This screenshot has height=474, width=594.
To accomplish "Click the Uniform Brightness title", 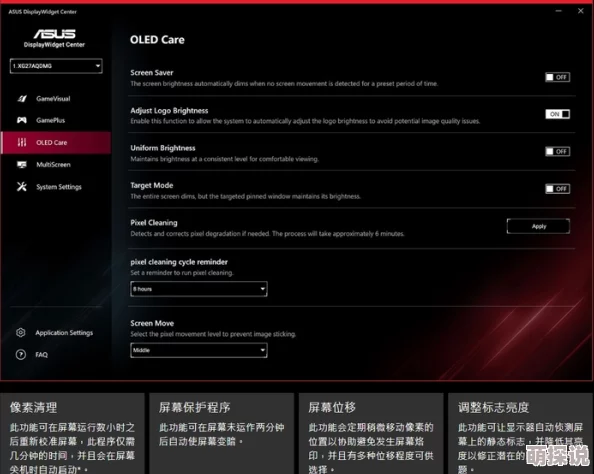I will 163,148.
